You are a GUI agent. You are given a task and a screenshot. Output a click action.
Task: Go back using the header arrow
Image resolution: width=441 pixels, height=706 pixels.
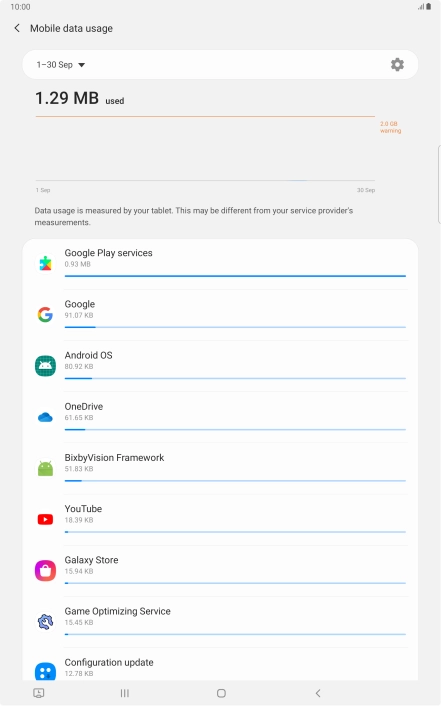point(17,28)
